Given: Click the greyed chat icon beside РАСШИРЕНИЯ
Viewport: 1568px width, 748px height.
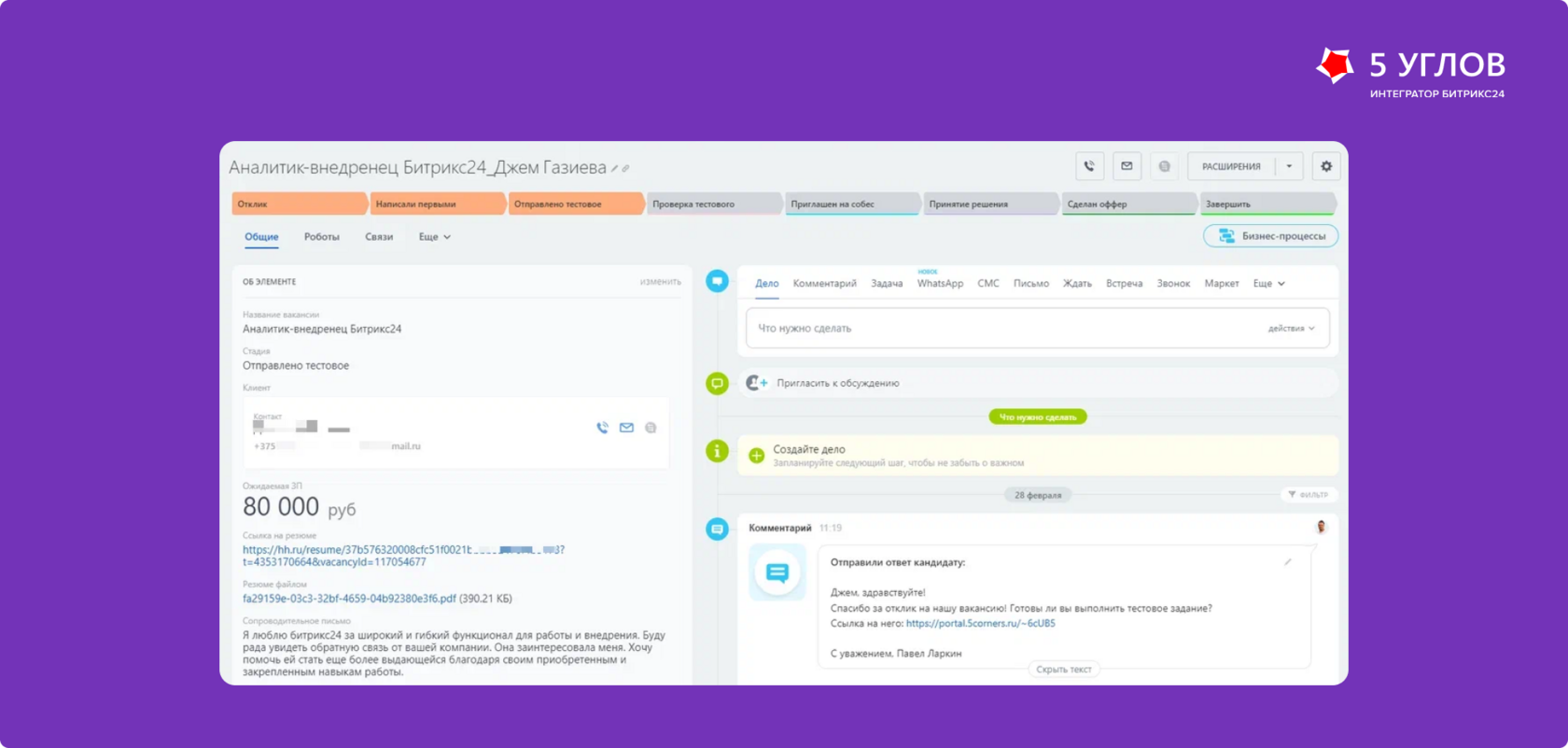Looking at the screenshot, I should pyautogui.click(x=1164, y=166).
